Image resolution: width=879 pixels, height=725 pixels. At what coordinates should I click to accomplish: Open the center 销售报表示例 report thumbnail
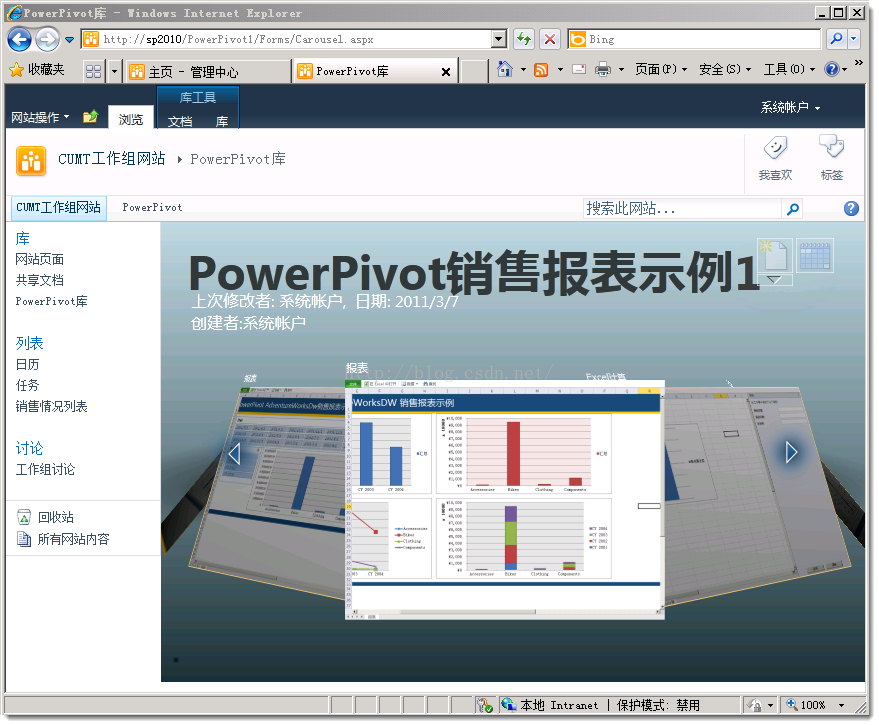505,499
